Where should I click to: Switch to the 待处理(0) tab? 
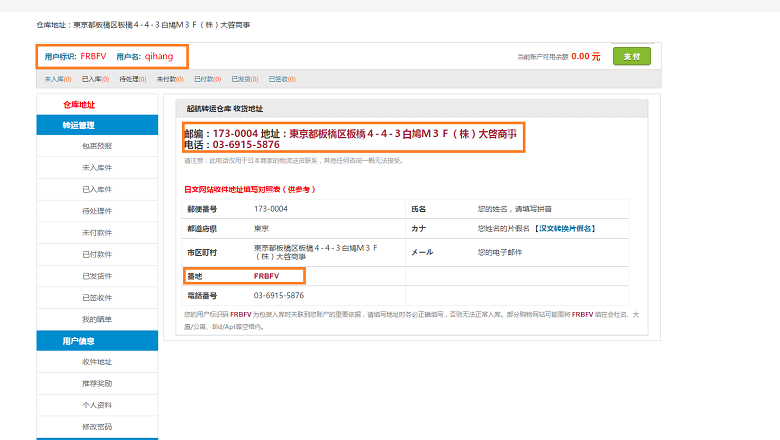pyautogui.click(x=132, y=79)
